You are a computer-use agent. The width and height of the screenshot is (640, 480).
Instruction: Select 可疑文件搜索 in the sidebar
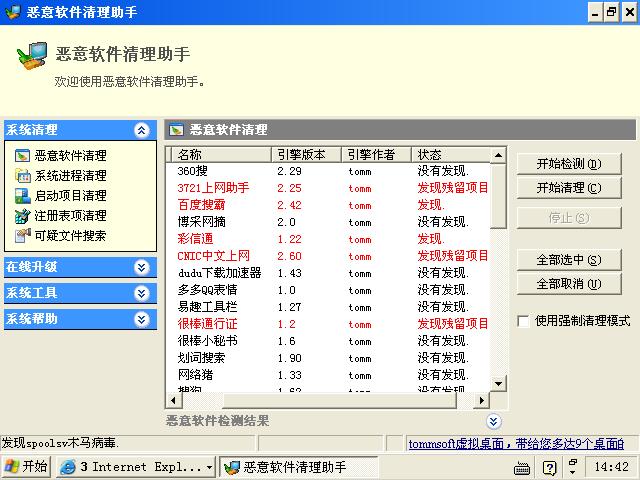pyautogui.click(x=70, y=236)
